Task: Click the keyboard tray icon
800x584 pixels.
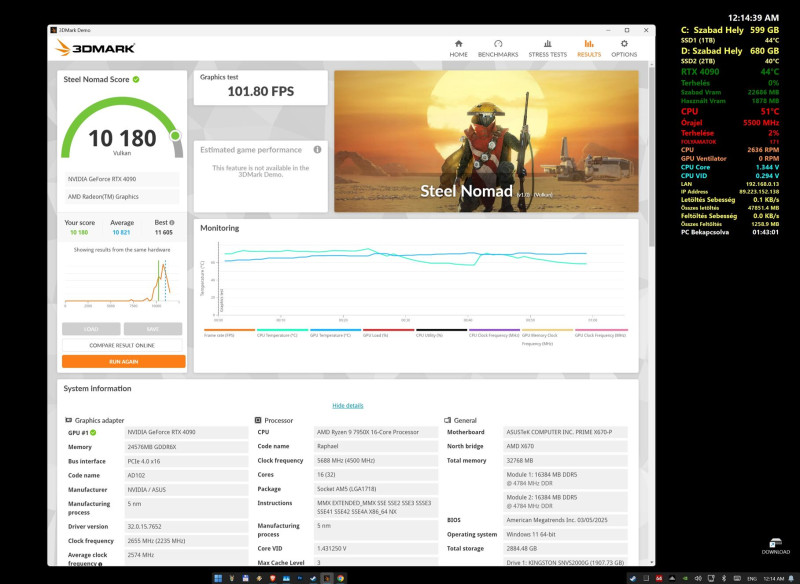Action: [x=737, y=578]
